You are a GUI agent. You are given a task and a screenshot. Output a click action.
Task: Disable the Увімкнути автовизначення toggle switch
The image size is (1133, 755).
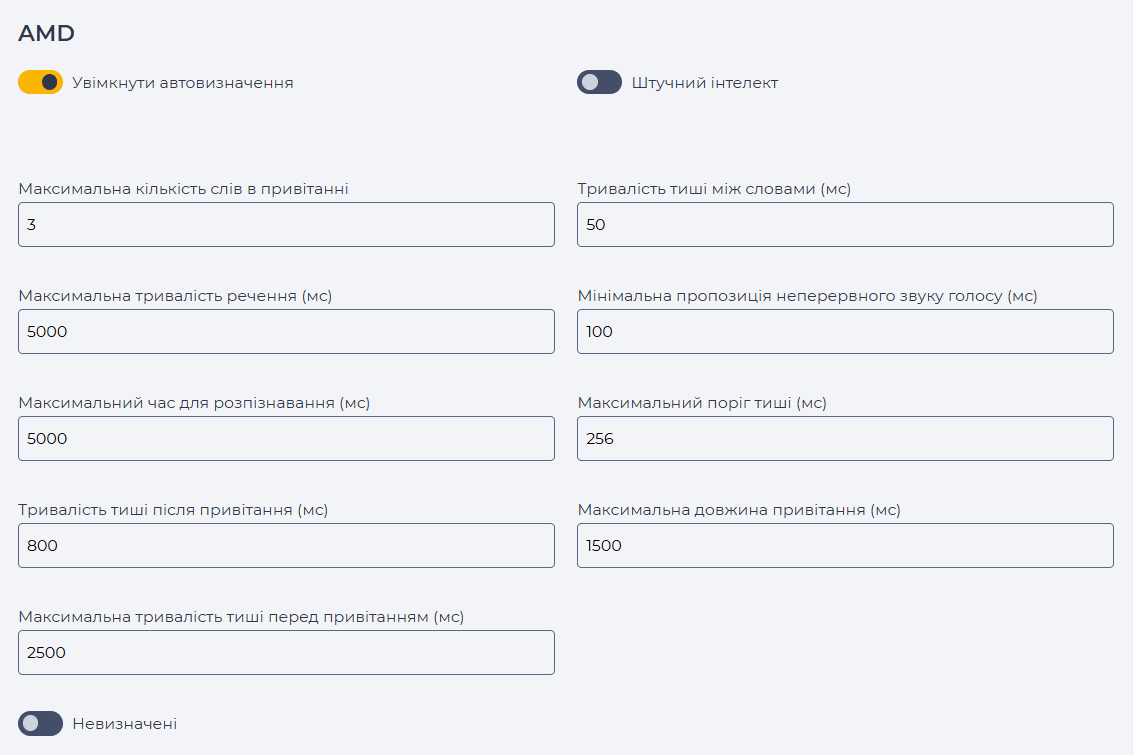coord(40,82)
